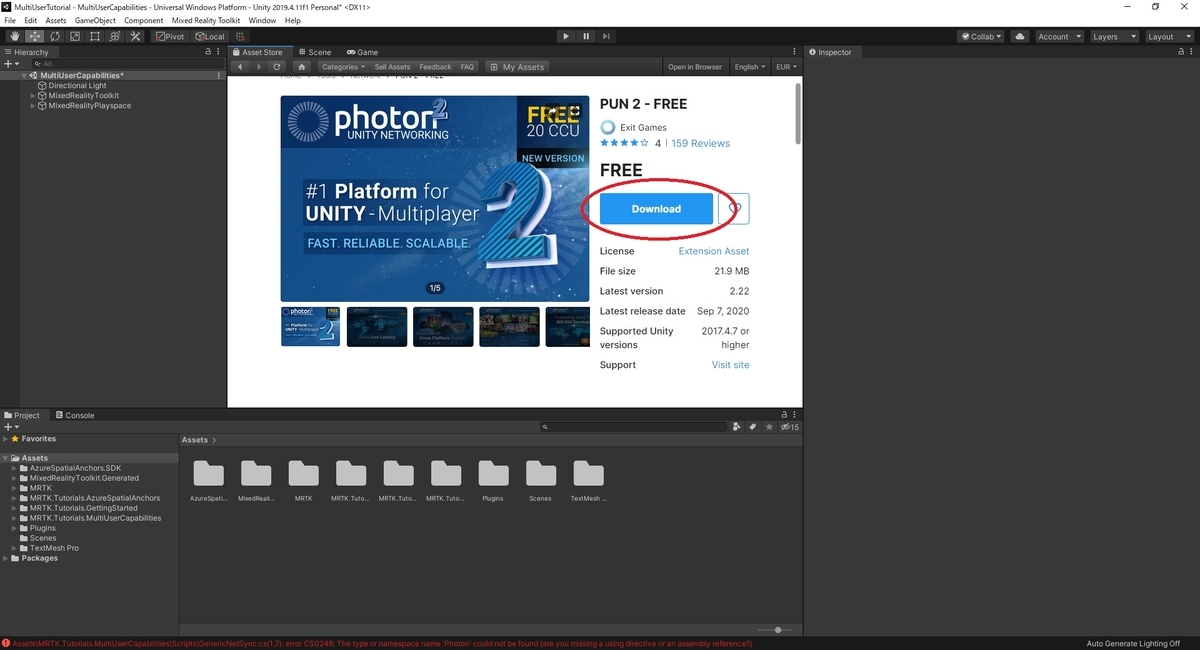Toggle Local/Global handle rotation

pyautogui.click(x=209, y=36)
